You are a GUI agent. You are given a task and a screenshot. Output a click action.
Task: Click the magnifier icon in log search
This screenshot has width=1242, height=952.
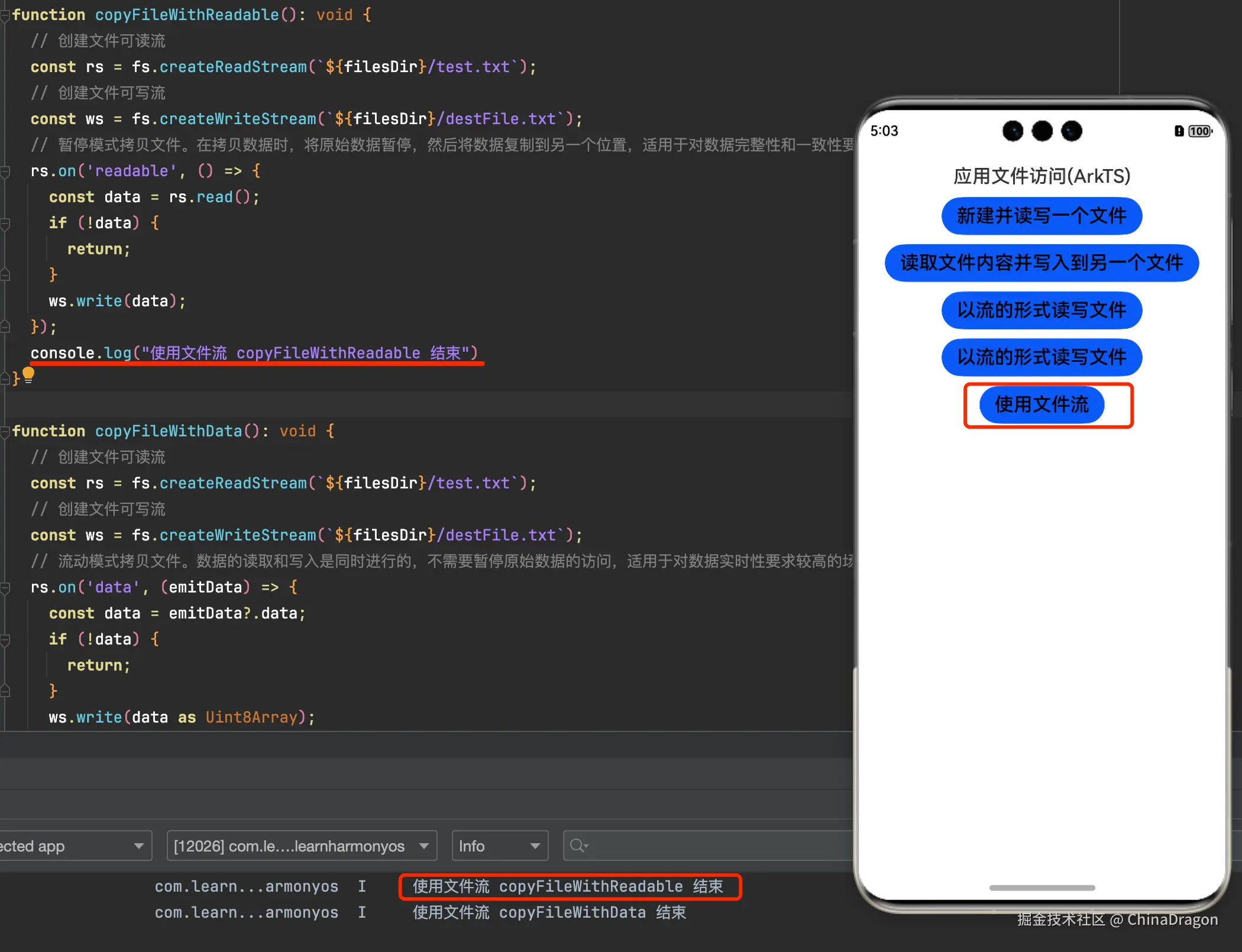pyautogui.click(x=578, y=846)
